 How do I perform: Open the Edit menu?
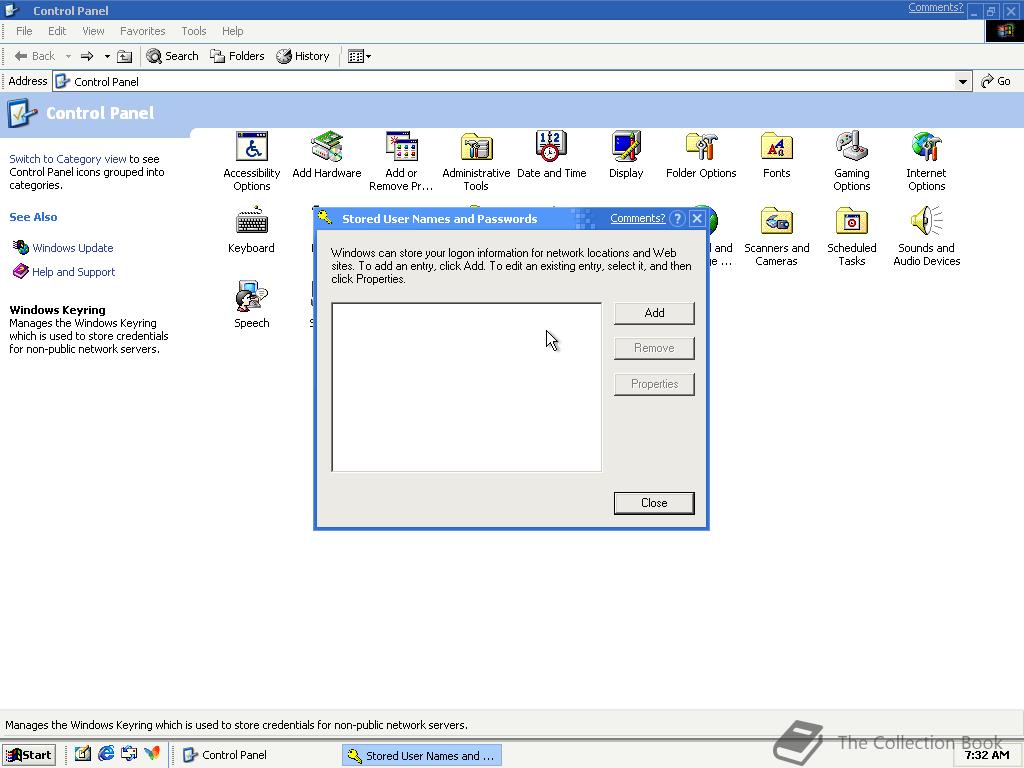point(57,31)
